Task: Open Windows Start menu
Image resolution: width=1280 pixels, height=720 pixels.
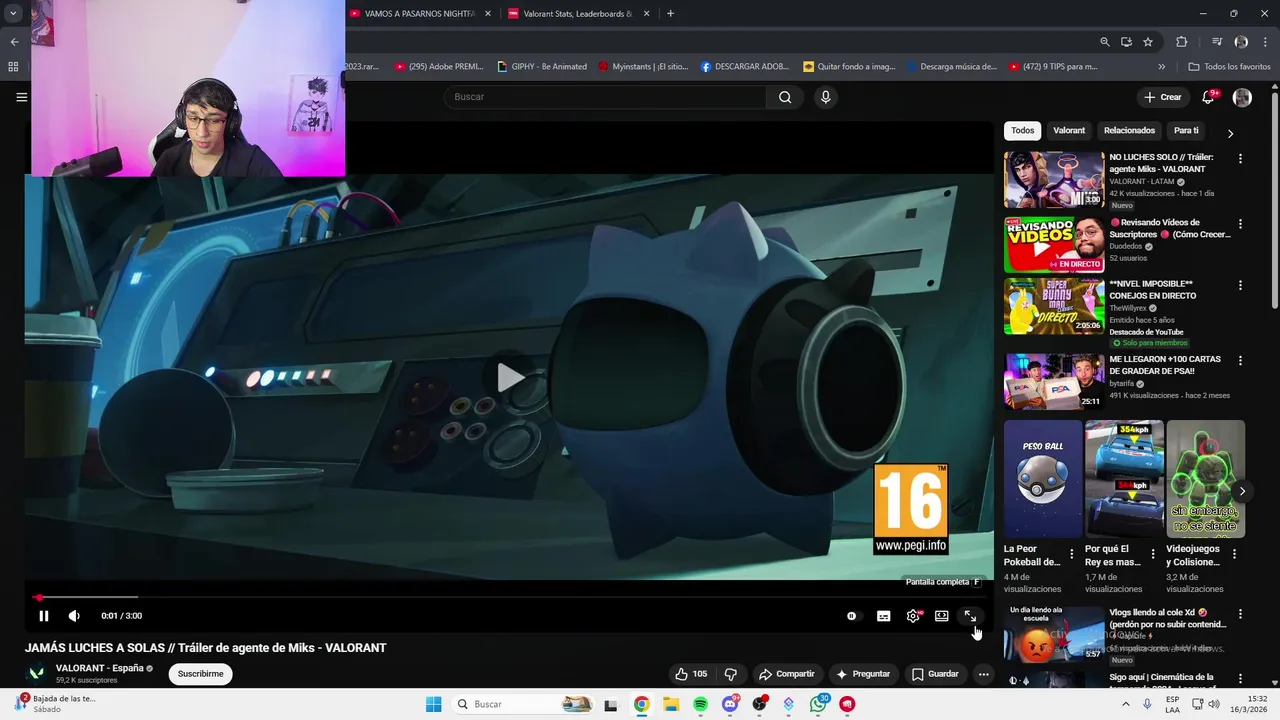Action: pyautogui.click(x=433, y=704)
